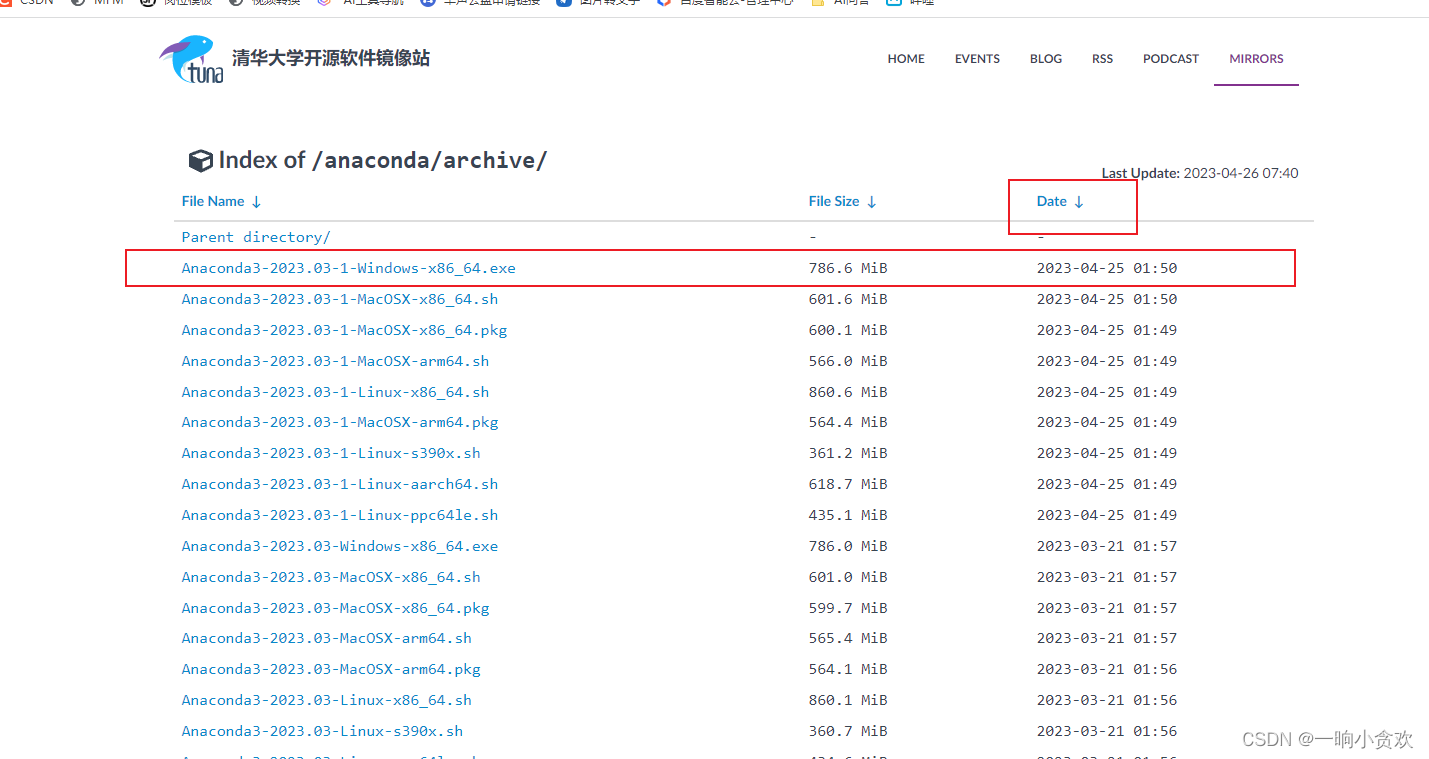Download Anaconda3-2023.03-MacOSX-arm64.pkg
1429x759 pixels.
tap(331, 669)
